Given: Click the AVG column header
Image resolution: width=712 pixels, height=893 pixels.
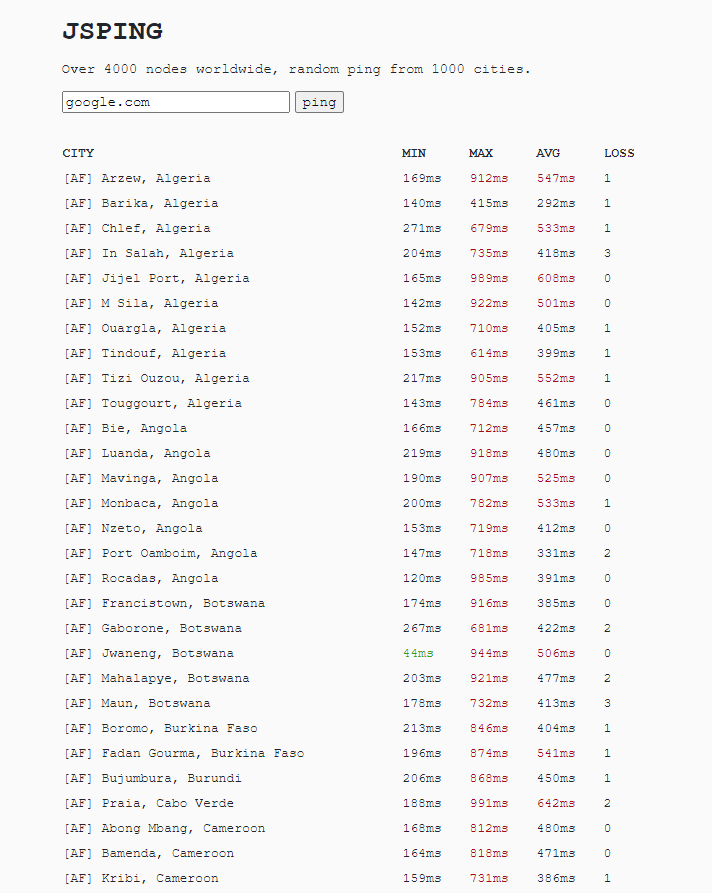Looking at the screenshot, I should click(548, 153).
